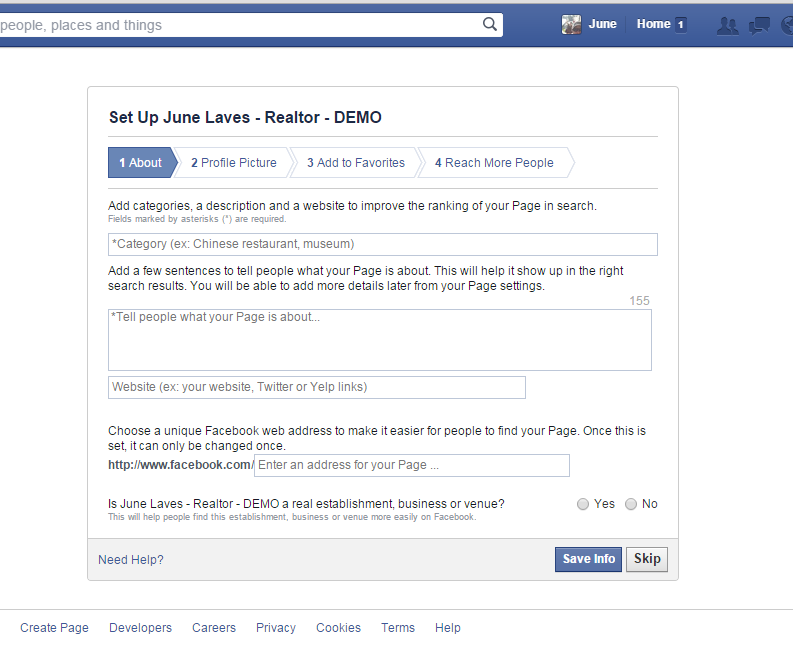
Task: Open the Help footer link
Action: pos(448,628)
